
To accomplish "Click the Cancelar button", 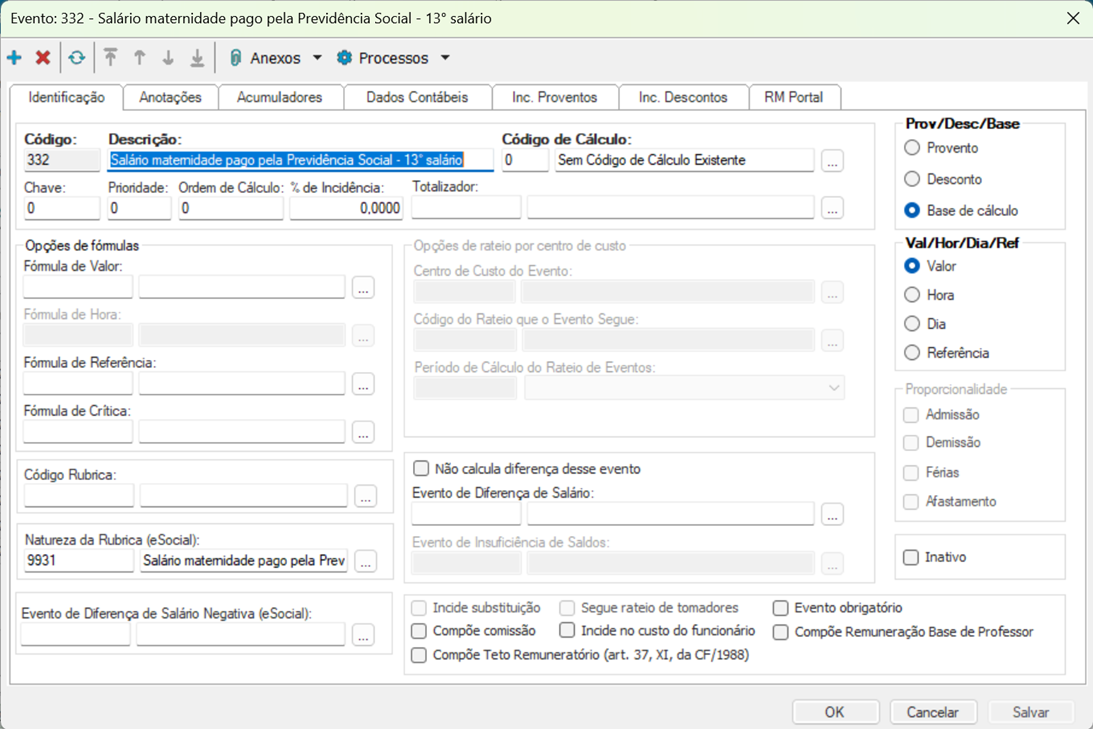I will tap(933, 712).
